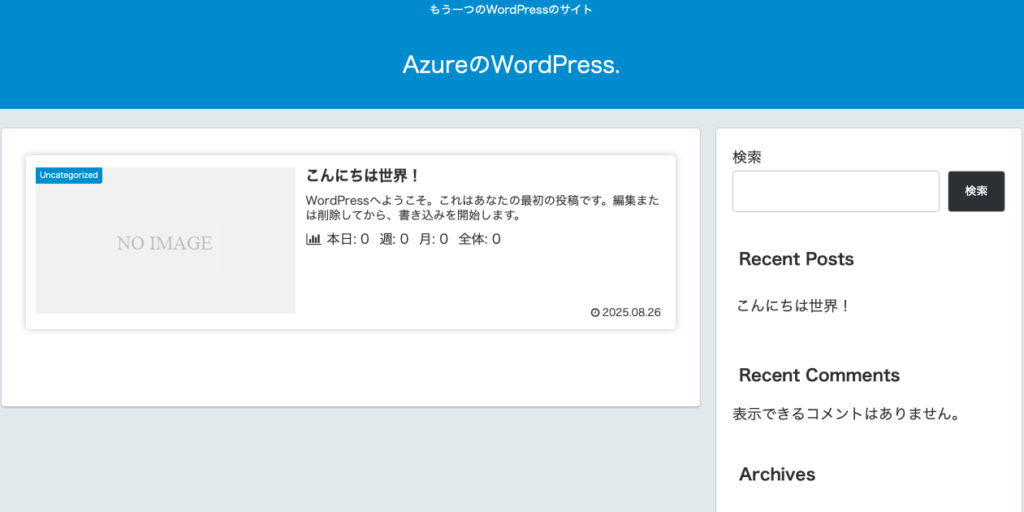Image resolution: width=1024 pixels, height=512 pixels.
Task: Click the bar chart view-count icon
Action: pos(313,240)
